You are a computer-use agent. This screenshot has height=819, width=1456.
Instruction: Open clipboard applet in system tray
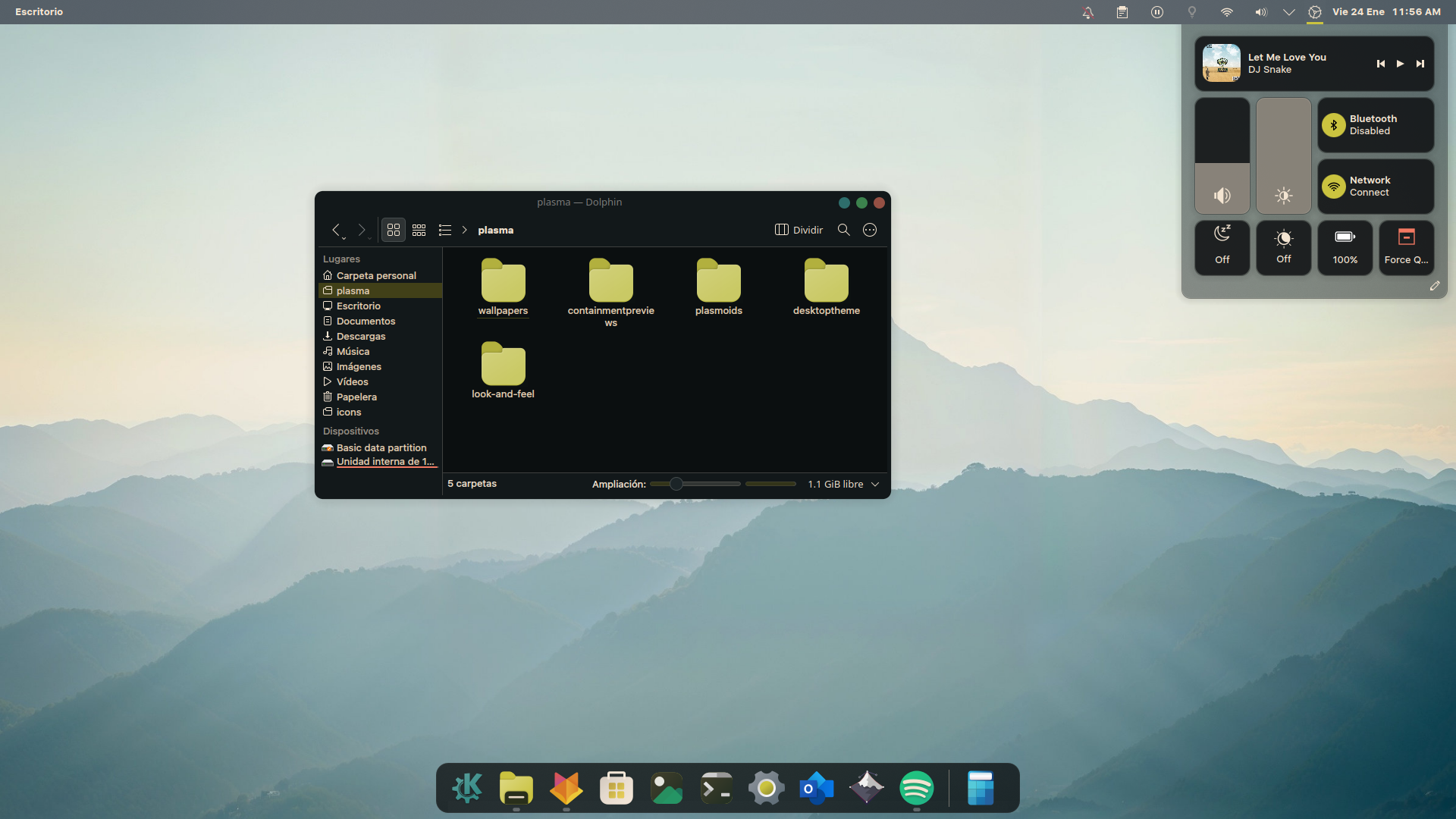(x=1122, y=12)
